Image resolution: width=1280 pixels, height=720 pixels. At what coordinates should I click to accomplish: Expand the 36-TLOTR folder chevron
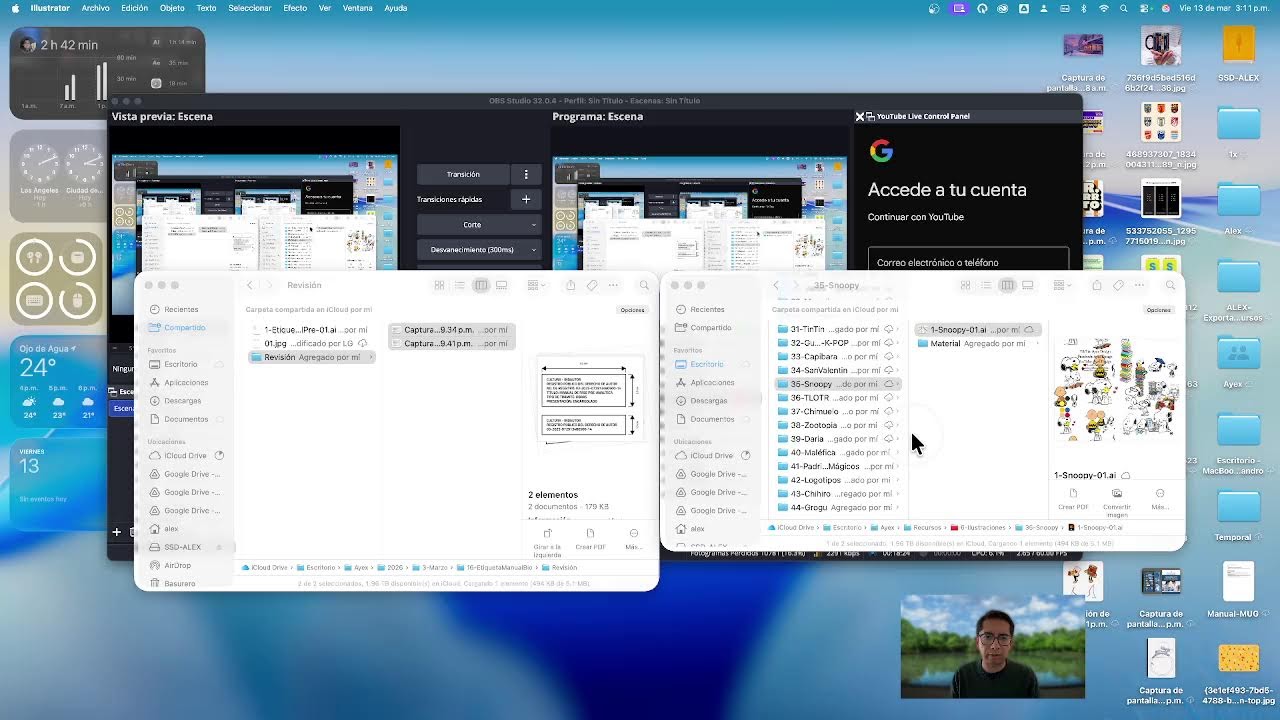click(899, 398)
